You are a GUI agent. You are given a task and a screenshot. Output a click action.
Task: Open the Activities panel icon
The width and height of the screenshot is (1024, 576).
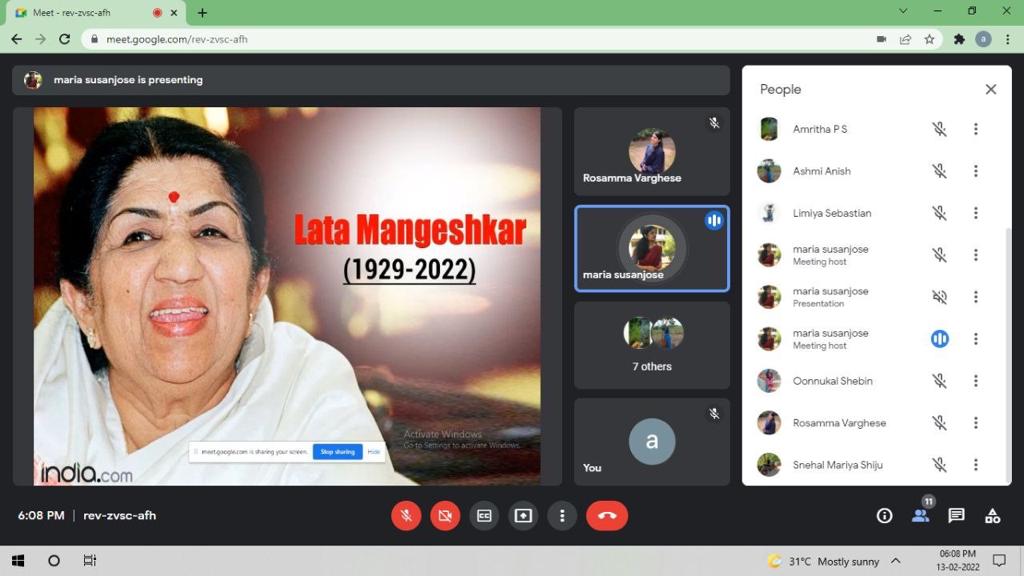tap(992, 516)
